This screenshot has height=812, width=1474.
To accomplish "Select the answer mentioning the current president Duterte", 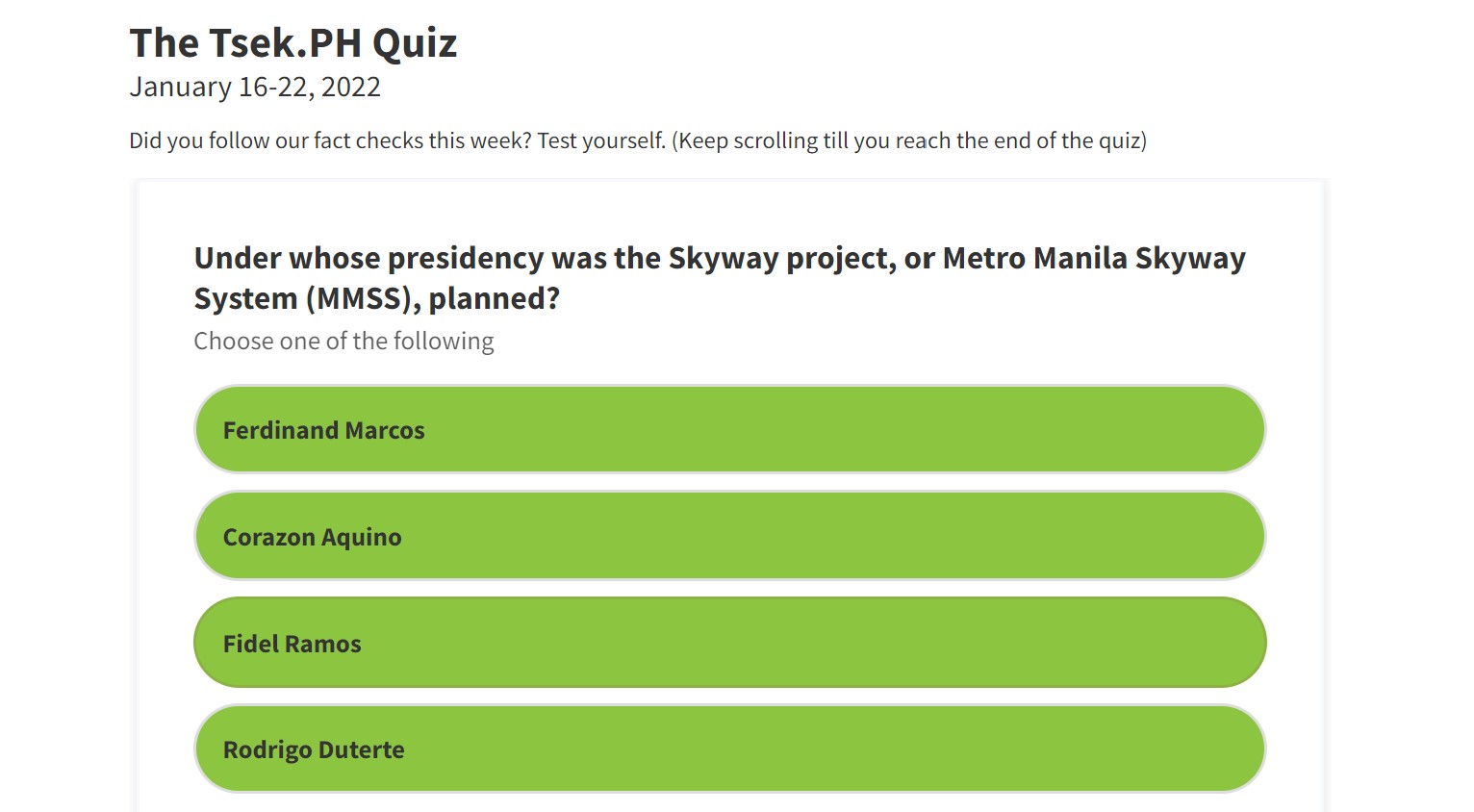I will 729,749.
